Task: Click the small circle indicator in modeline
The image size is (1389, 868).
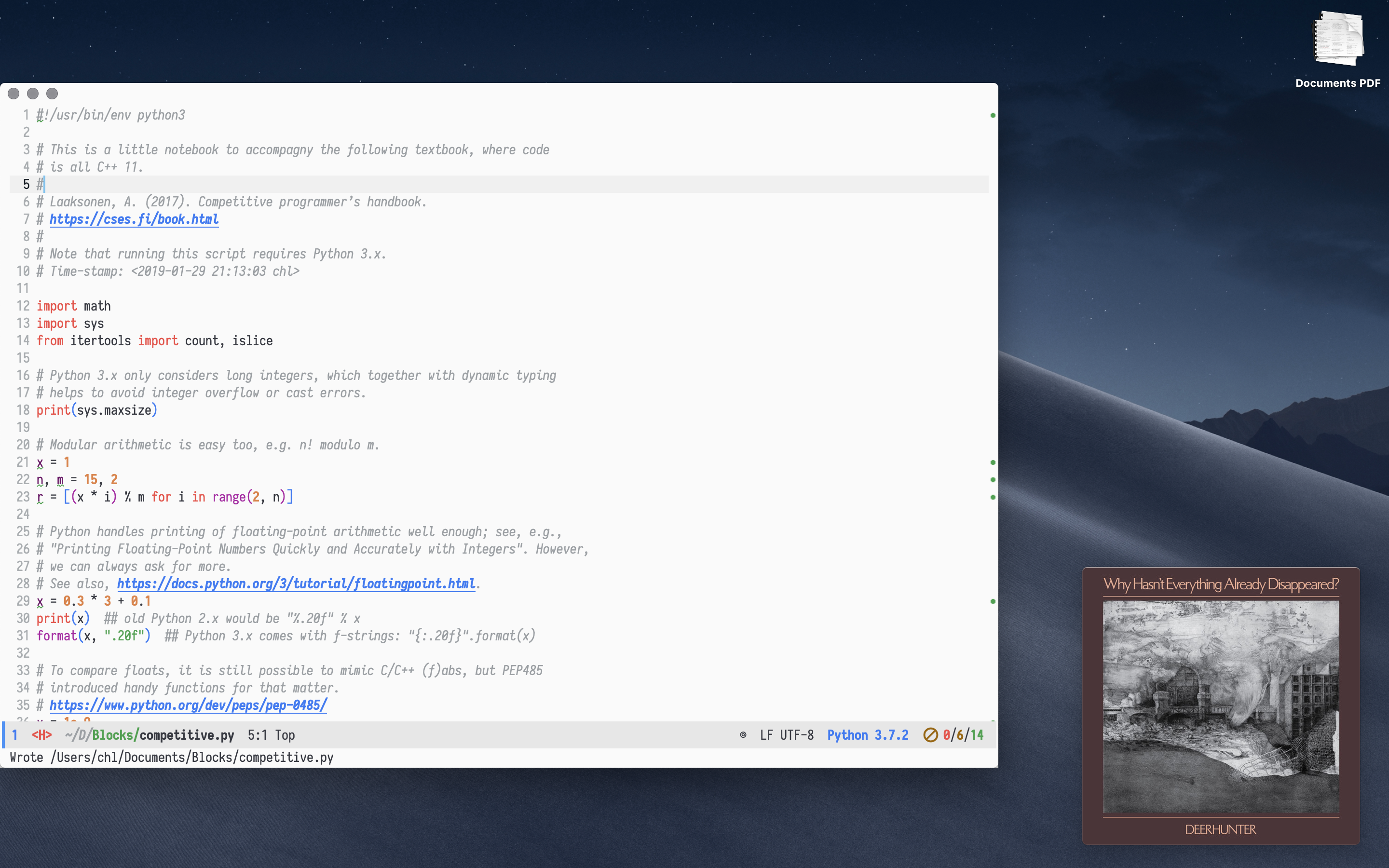Action: (743, 735)
